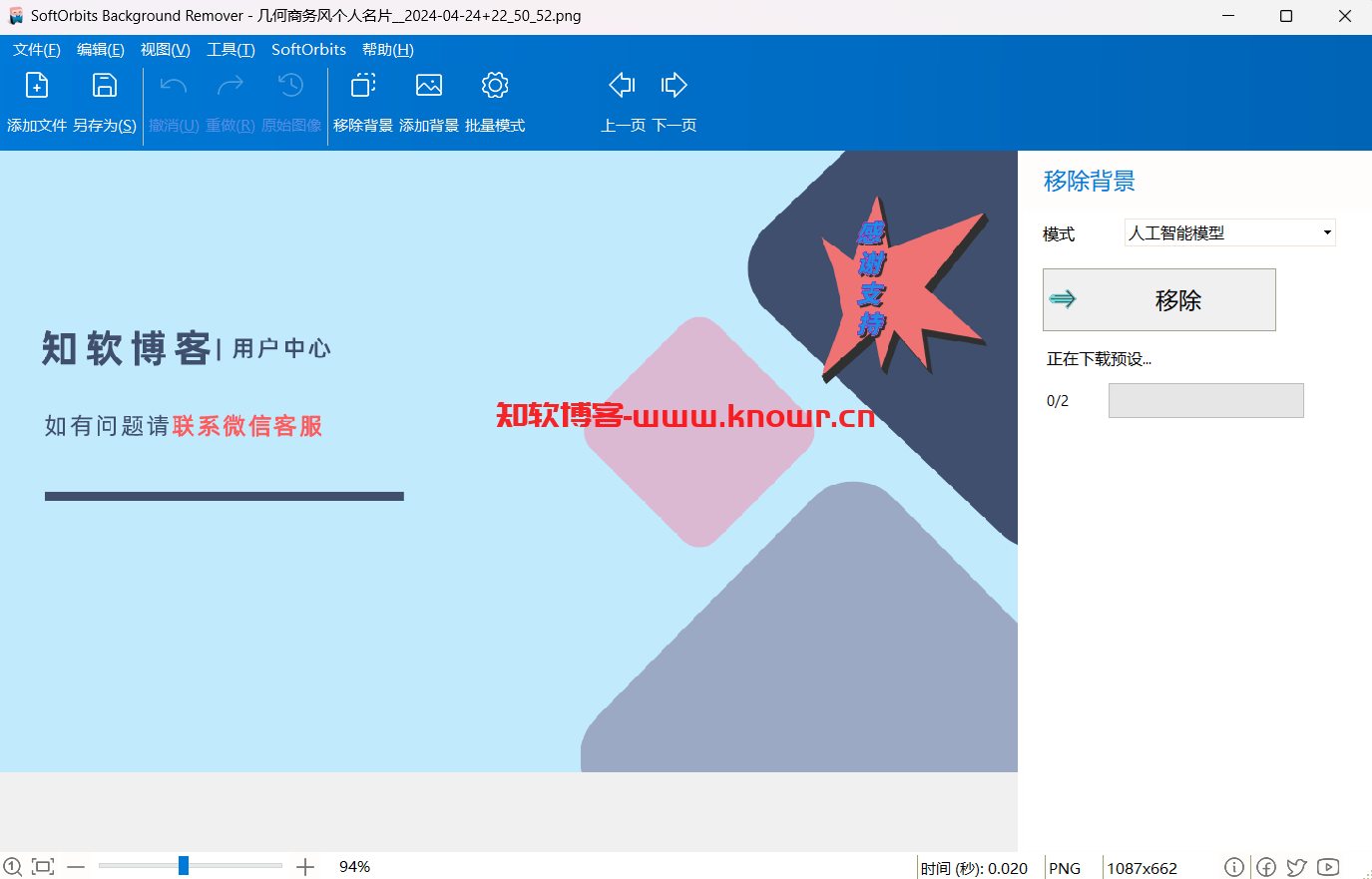Open Batch Mode (批量模式) gear icon
The image size is (1372, 879).
pos(495,86)
